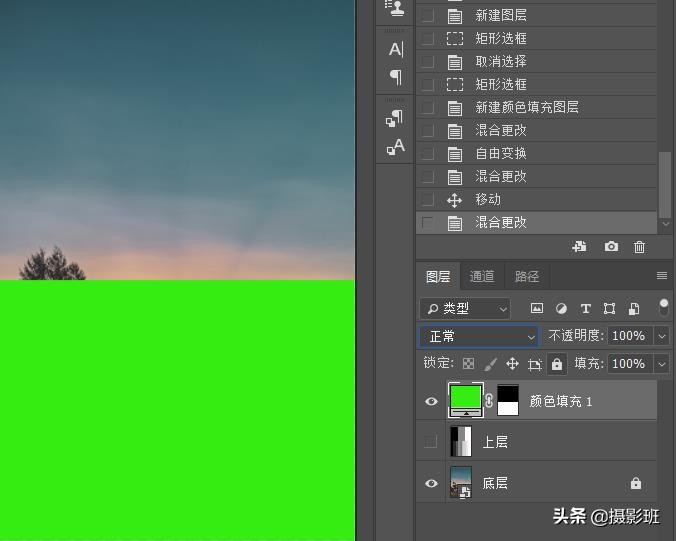The width and height of the screenshot is (676, 541).
Task: Open the 类型 layer filter dropdown
Action: pyautogui.click(x=465, y=309)
